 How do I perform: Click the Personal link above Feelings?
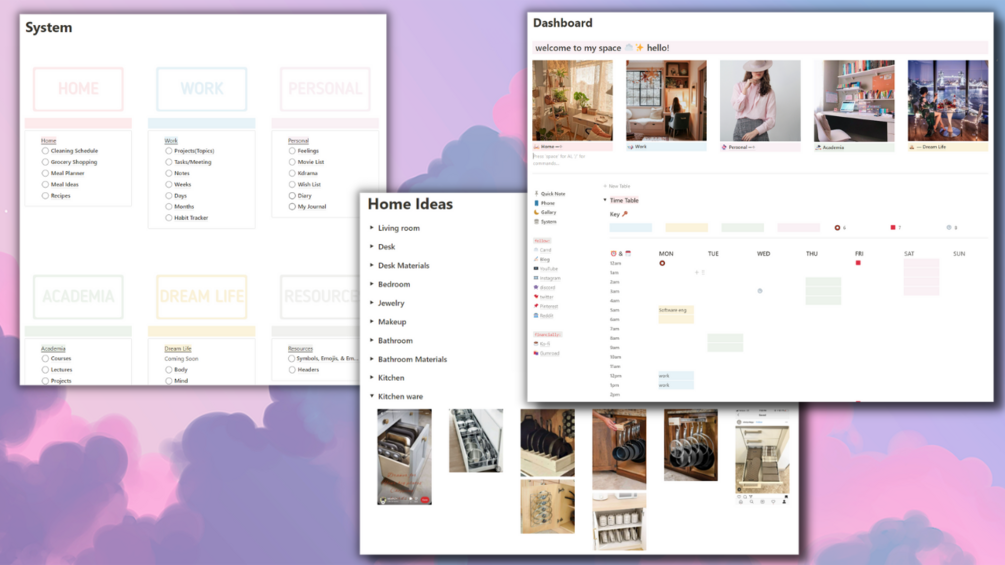[298, 140]
